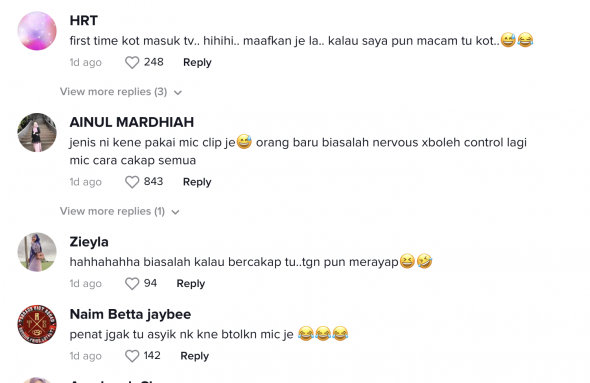Reply to Zieyla's comment
Image resolution: width=590 pixels, height=383 pixels.
(x=191, y=284)
